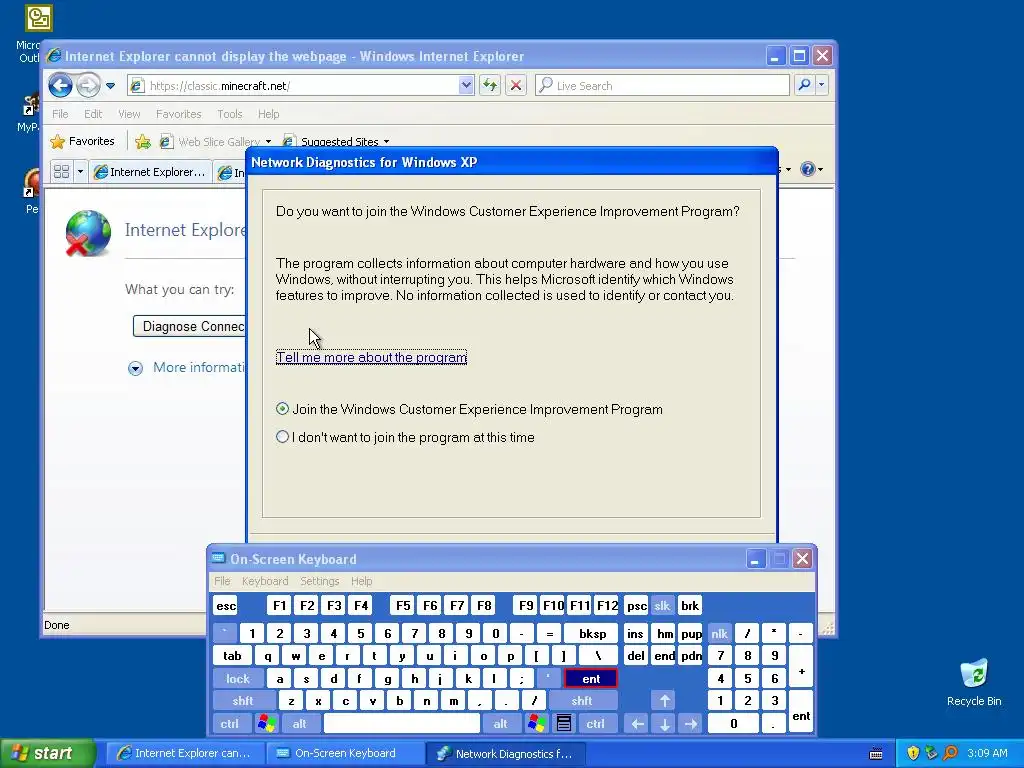
Task: Click the orange magnifier tray icon
Action: [x=950, y=753]
